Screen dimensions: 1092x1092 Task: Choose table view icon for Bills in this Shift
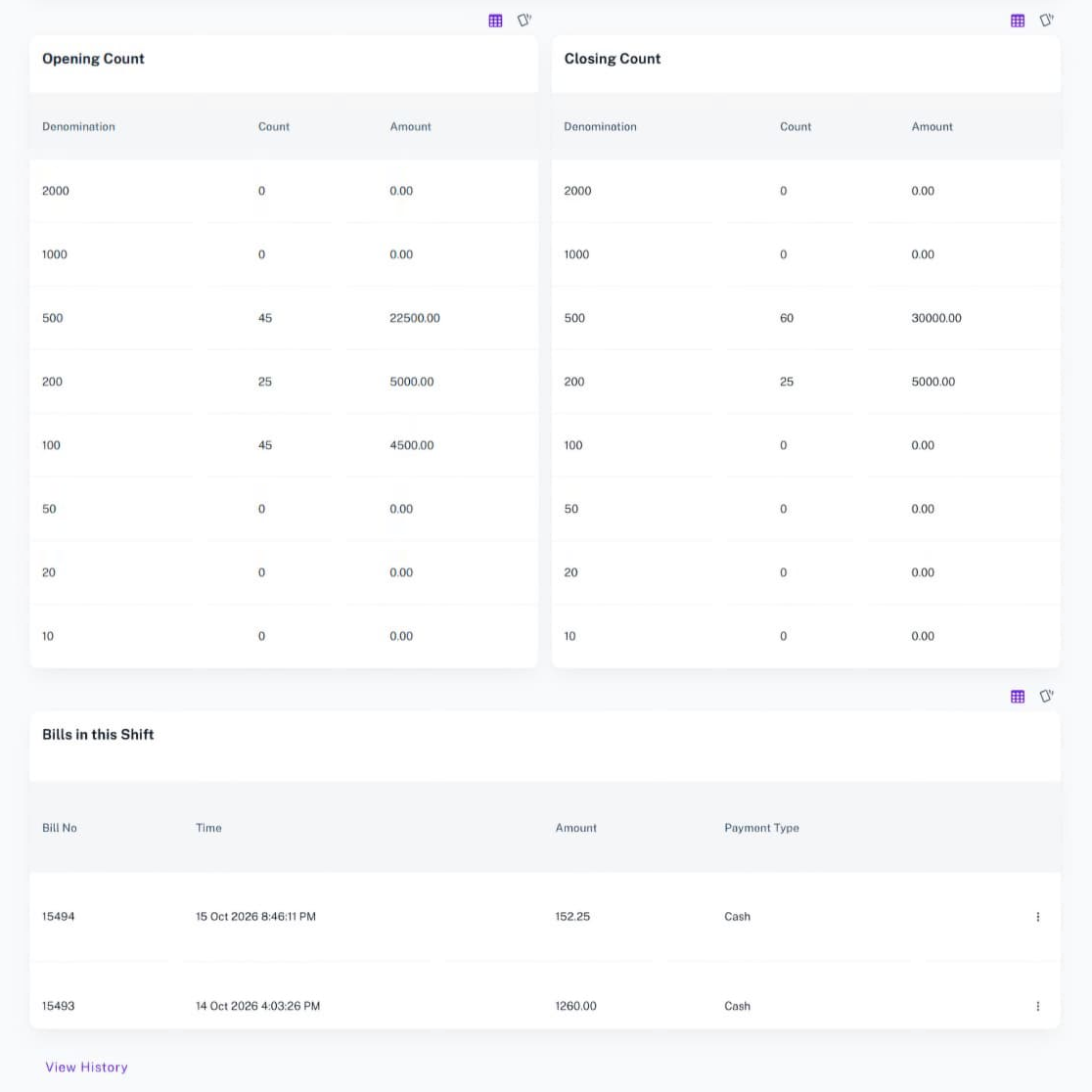pos(1018,697)
